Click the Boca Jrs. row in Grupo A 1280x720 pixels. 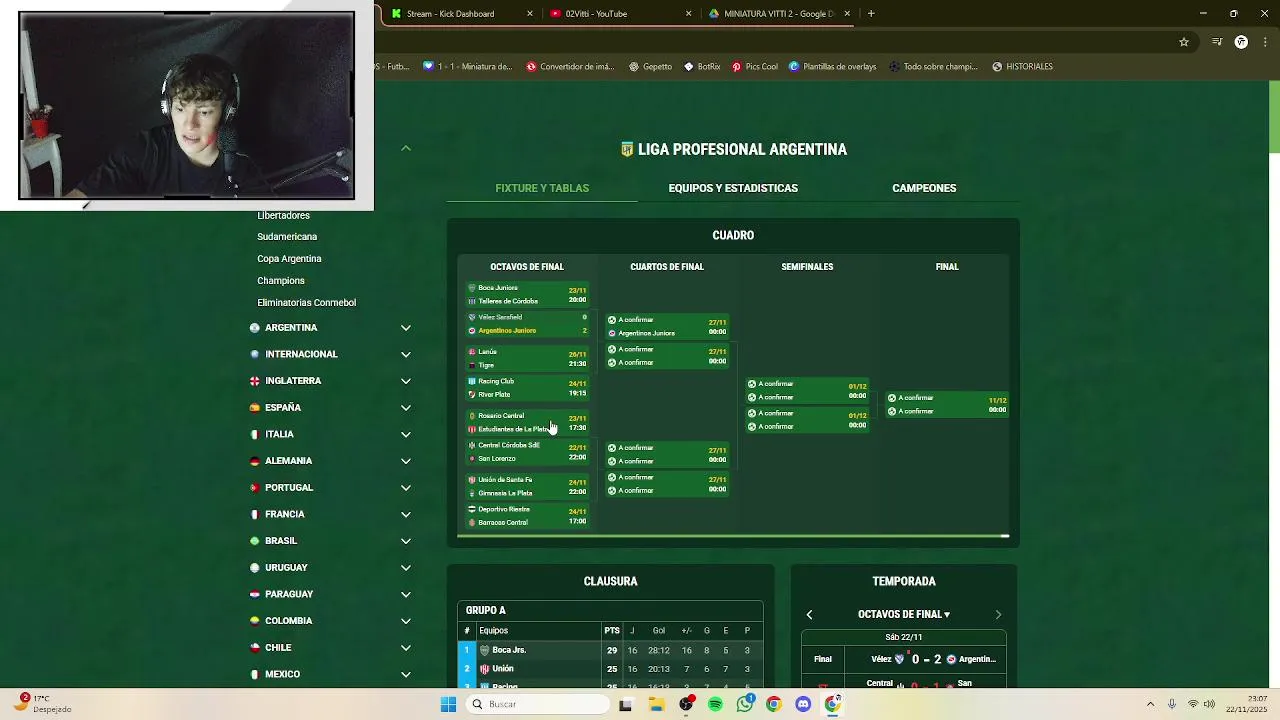pyautogui.click(x=610, y=650)
